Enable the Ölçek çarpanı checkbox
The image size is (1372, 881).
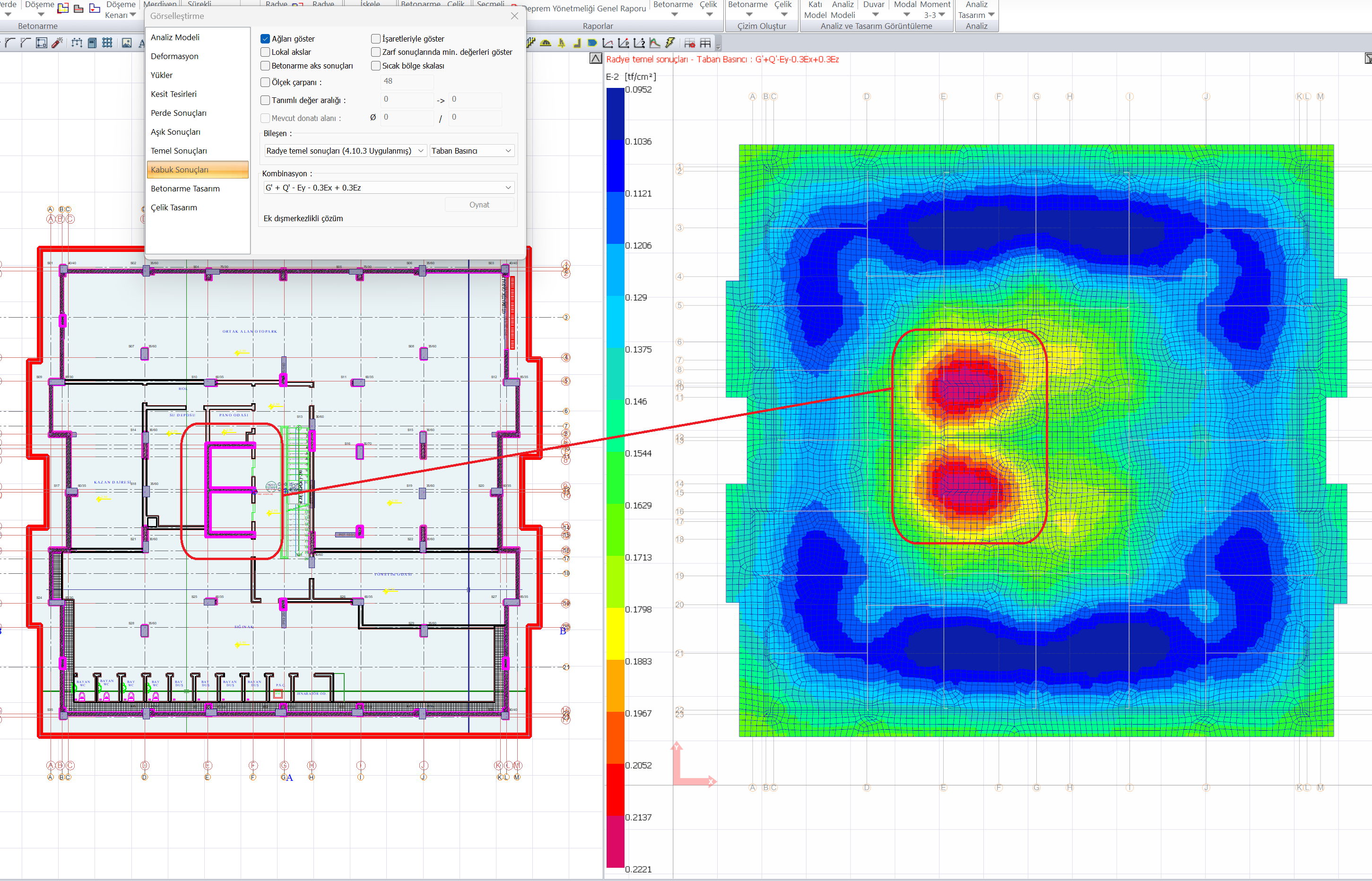(x=265, y=82)
